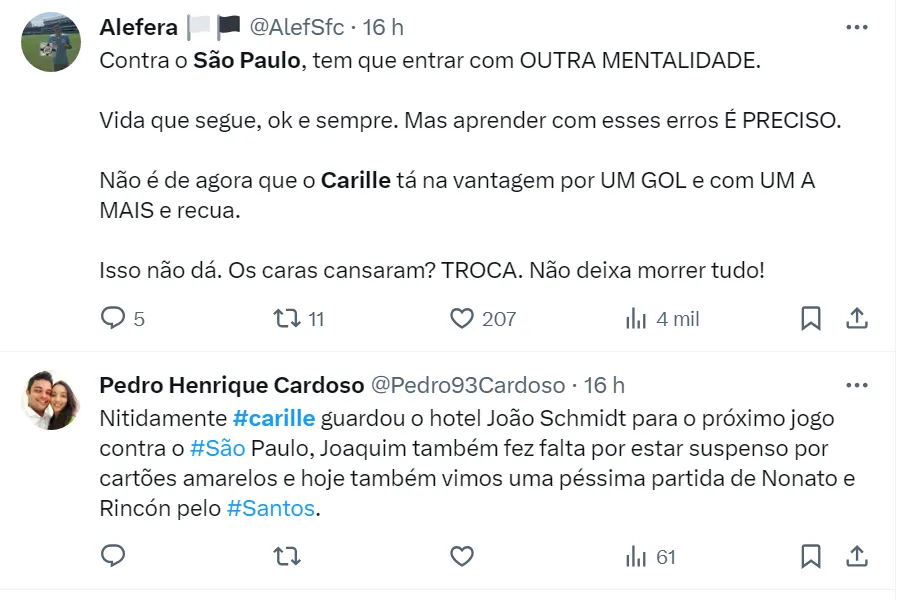The height and width of the screenshot is (600, 899).
Task: Open Alefera's profile picture
Action: pos(51,42)
